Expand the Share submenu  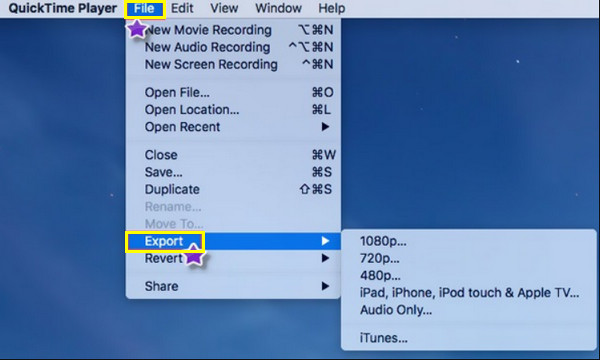233,286
